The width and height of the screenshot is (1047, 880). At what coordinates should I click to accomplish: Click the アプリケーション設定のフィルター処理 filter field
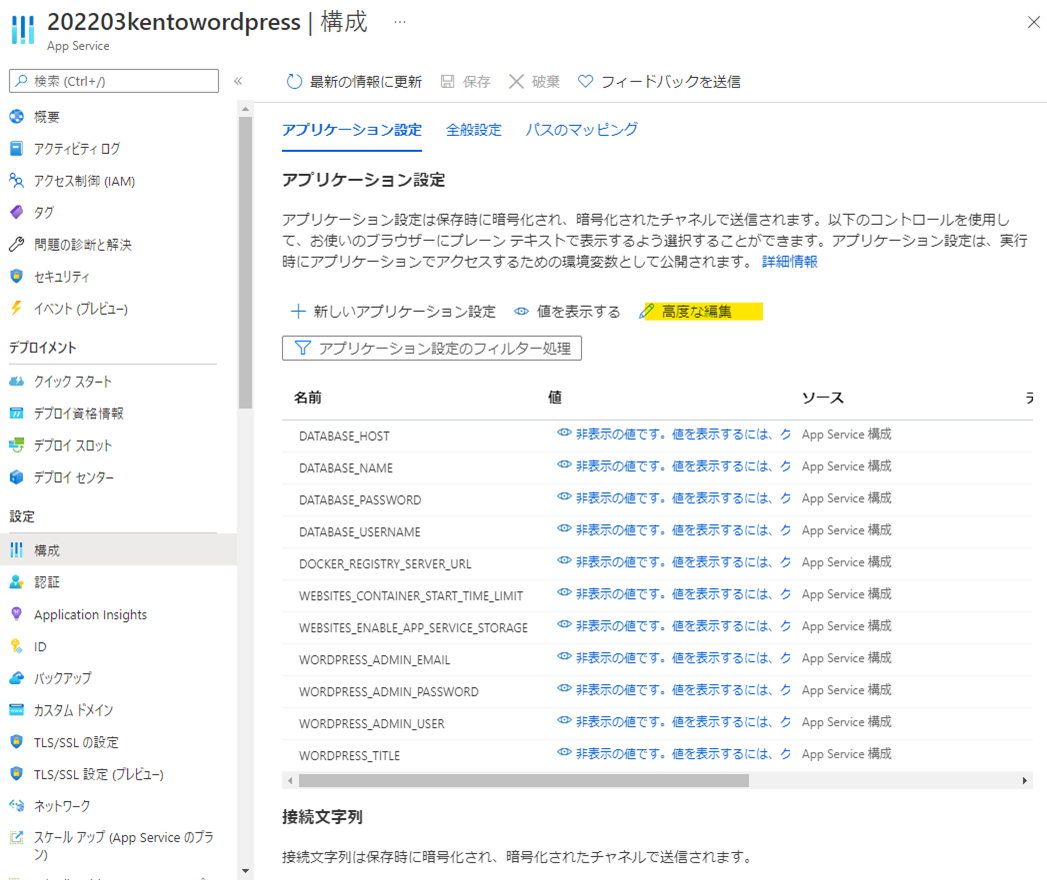[432, 348]
